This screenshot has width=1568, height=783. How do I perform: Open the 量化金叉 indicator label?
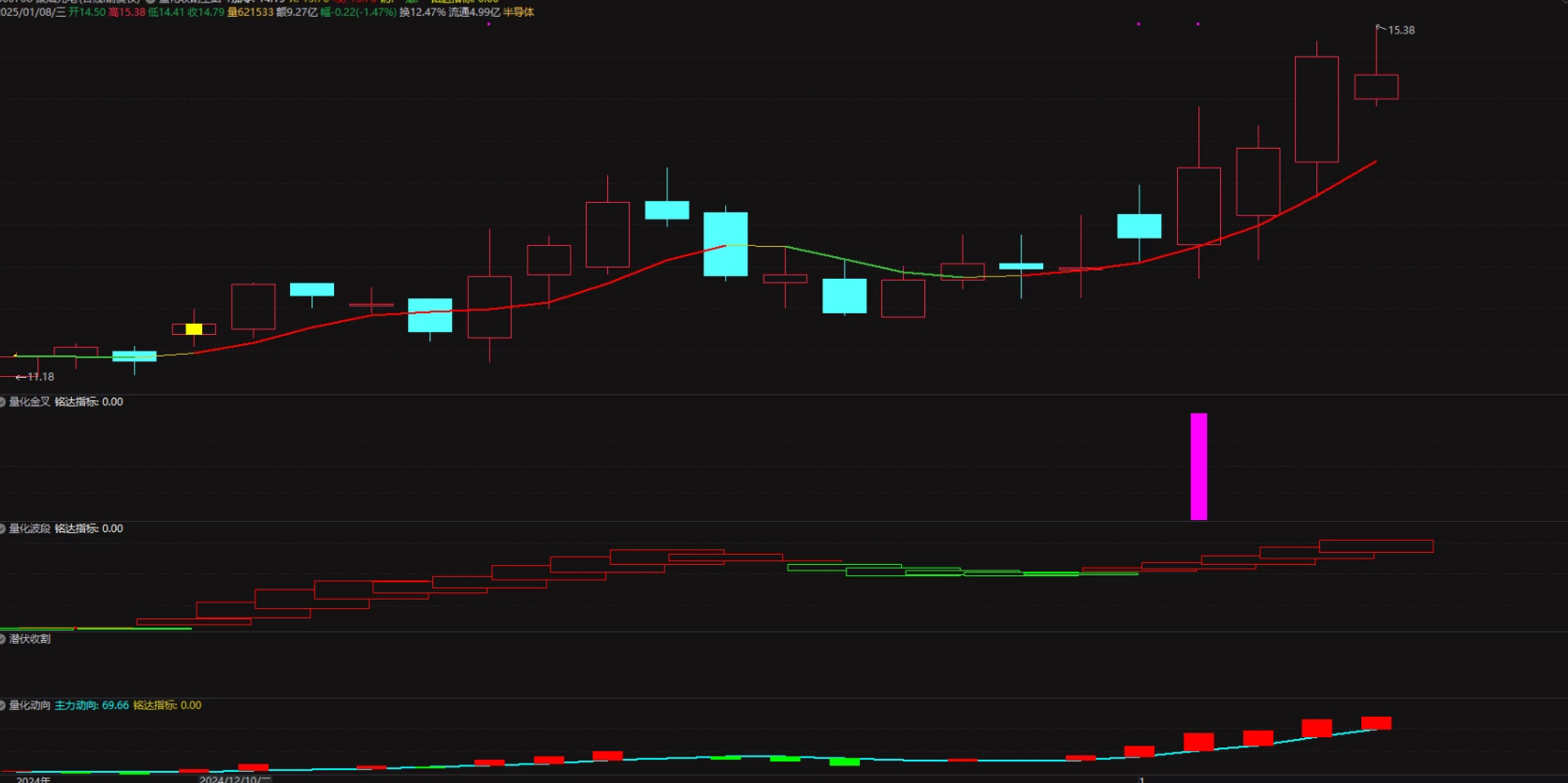click(30, 402)
